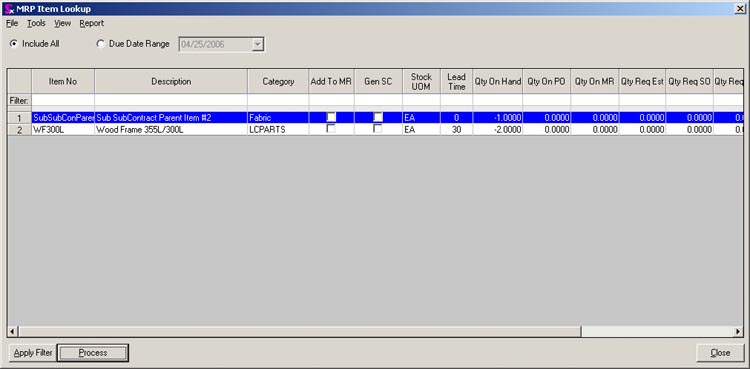Click the EA unit cell in WF300L row
Viewport: 750px width, 369px height.
tap(421, 130)
